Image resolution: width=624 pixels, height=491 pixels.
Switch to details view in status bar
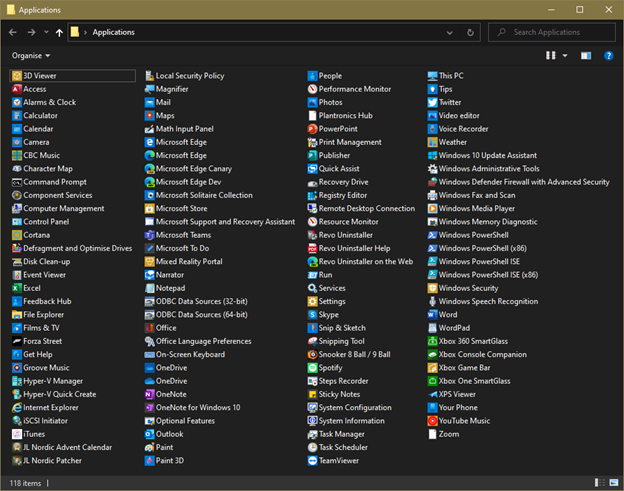(x=600, y=483)
